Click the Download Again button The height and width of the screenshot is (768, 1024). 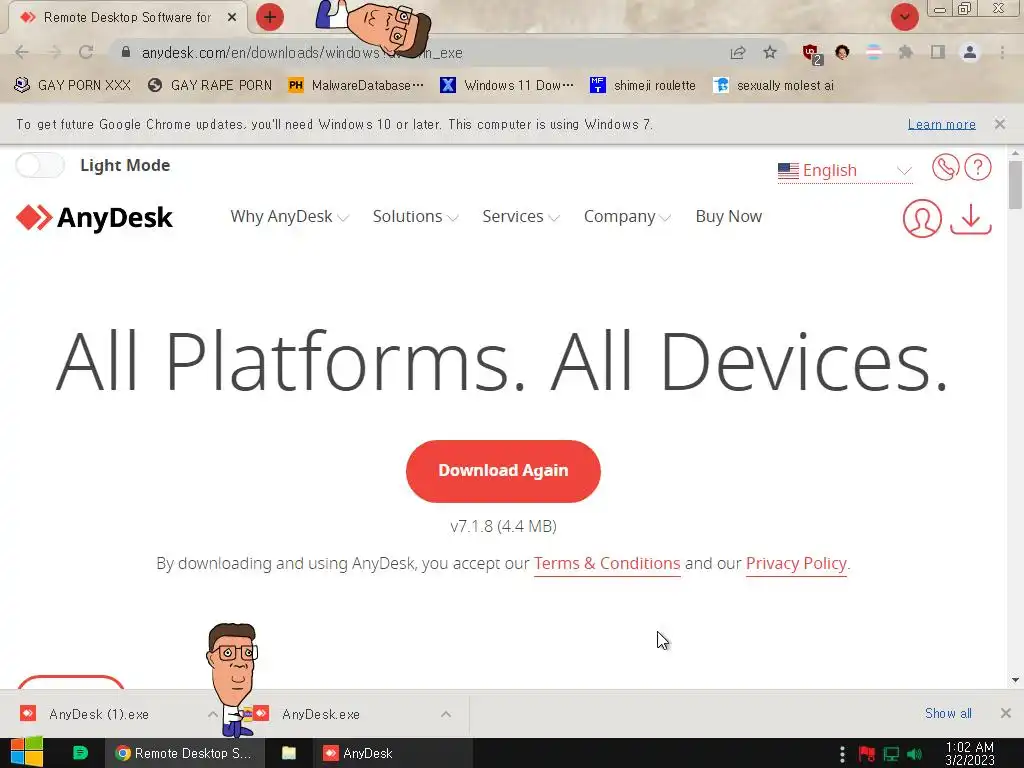pyautogui.click(x=503, y=471)
